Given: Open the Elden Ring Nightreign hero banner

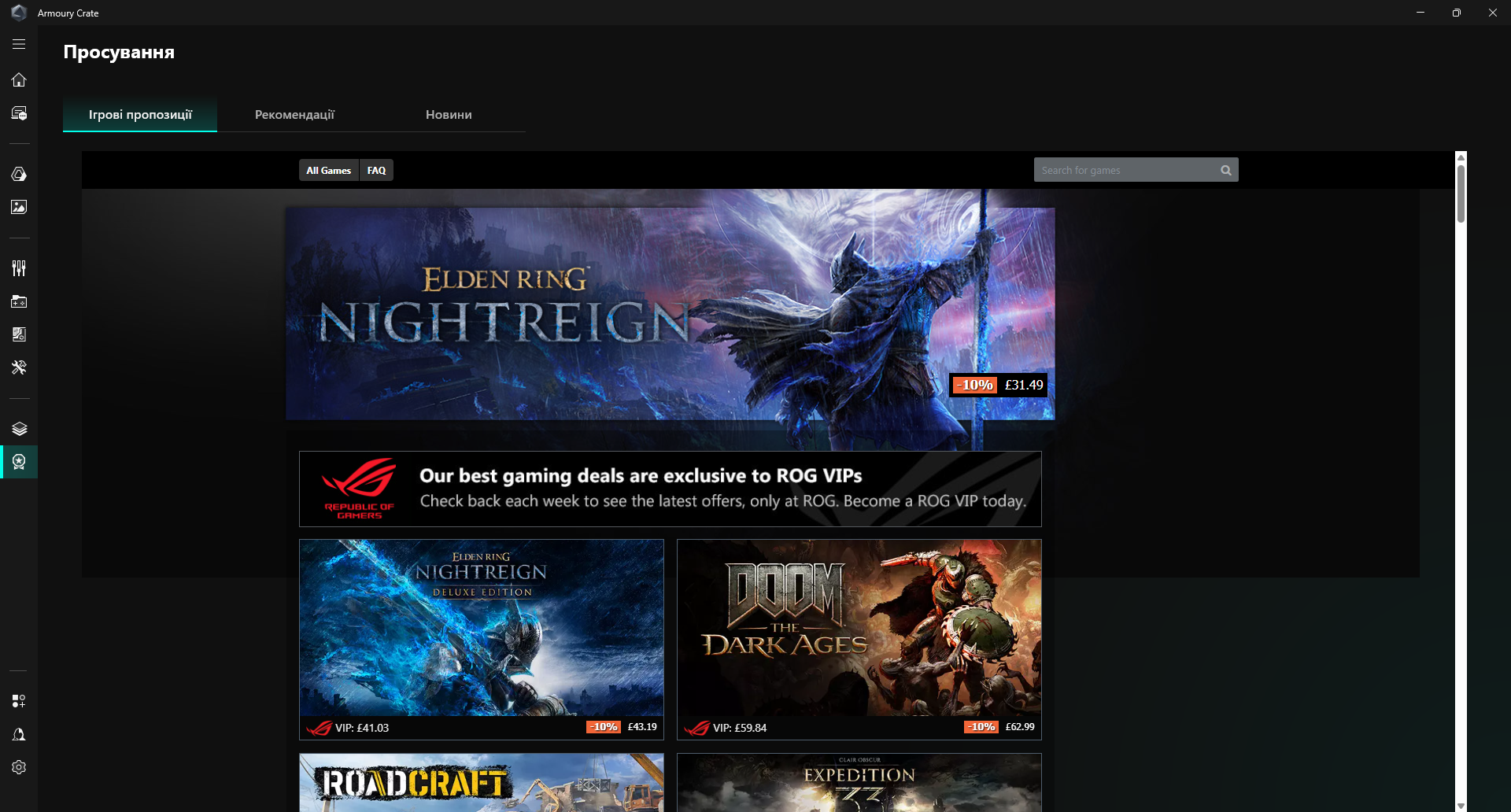Looking at the screenshot, I should pyautogui.click(x=671, y=314).
